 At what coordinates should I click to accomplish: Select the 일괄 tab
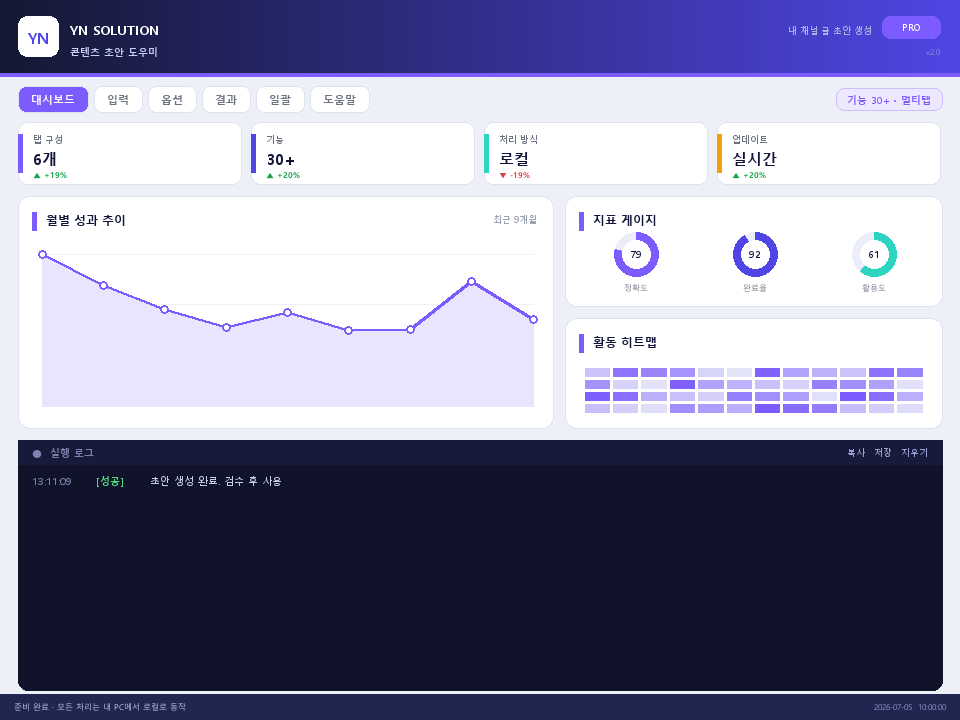coord(280,100)
